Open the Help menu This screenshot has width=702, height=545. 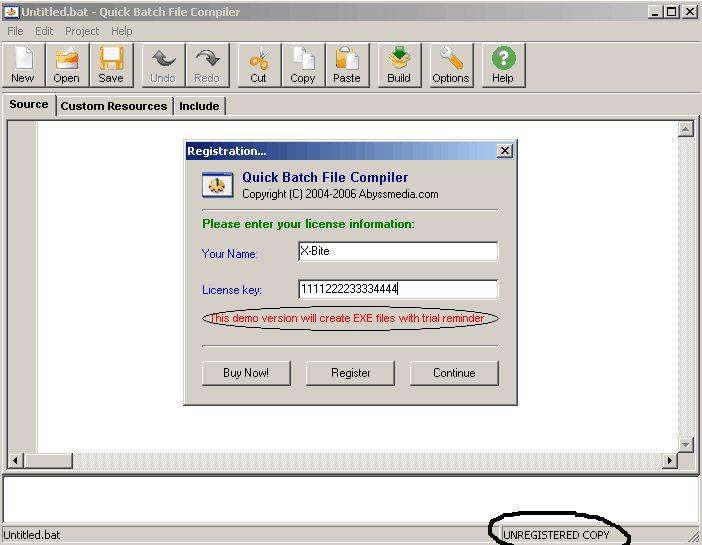121,31
